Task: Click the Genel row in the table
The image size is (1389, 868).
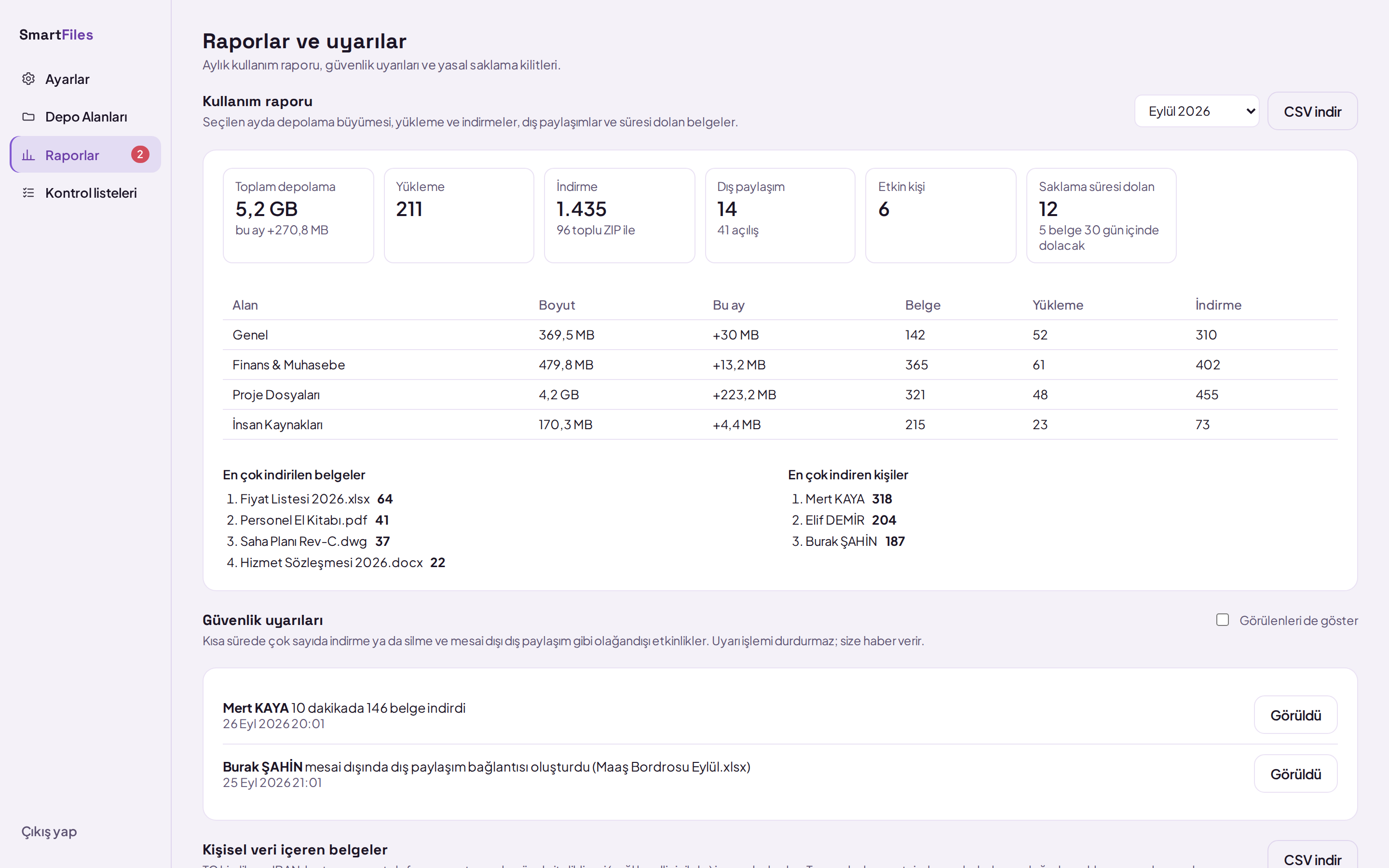Action: pyautogui.click(x=780, y=335)
